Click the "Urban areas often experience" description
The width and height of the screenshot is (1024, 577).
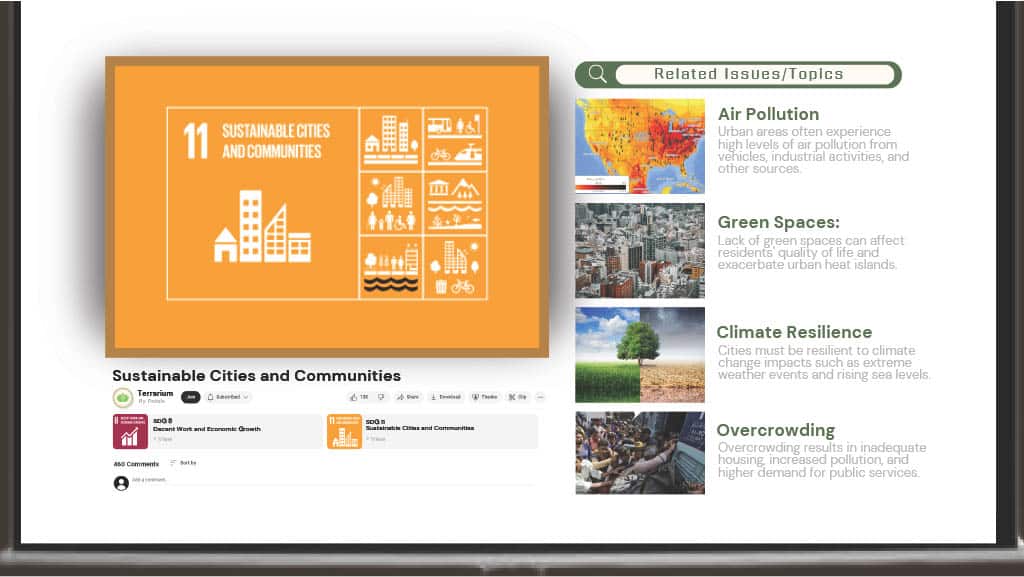(813, 150)
